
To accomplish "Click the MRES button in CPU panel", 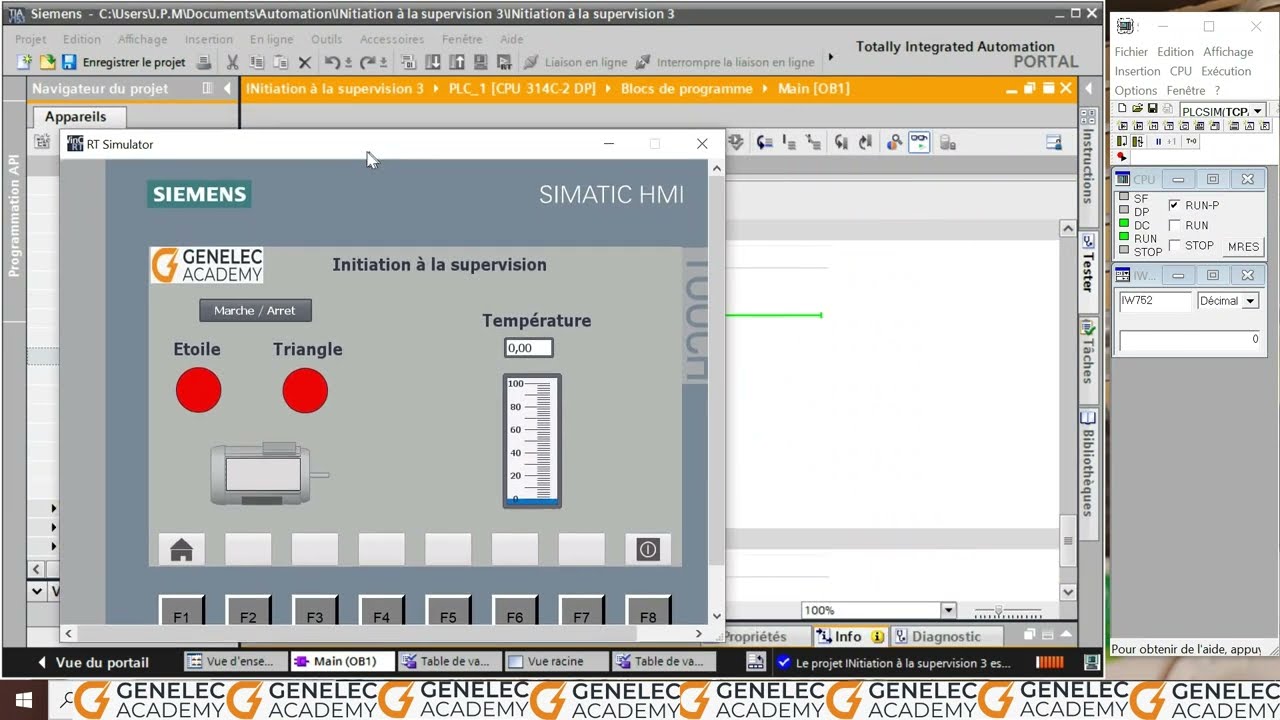I will point(1244,246).
